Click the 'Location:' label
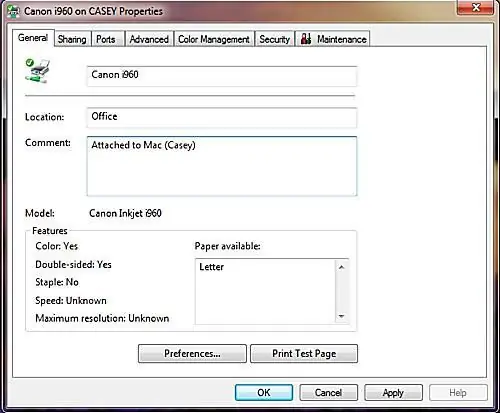Image resolution: width=500 pixels, height=413 pixels. (44, 117)
